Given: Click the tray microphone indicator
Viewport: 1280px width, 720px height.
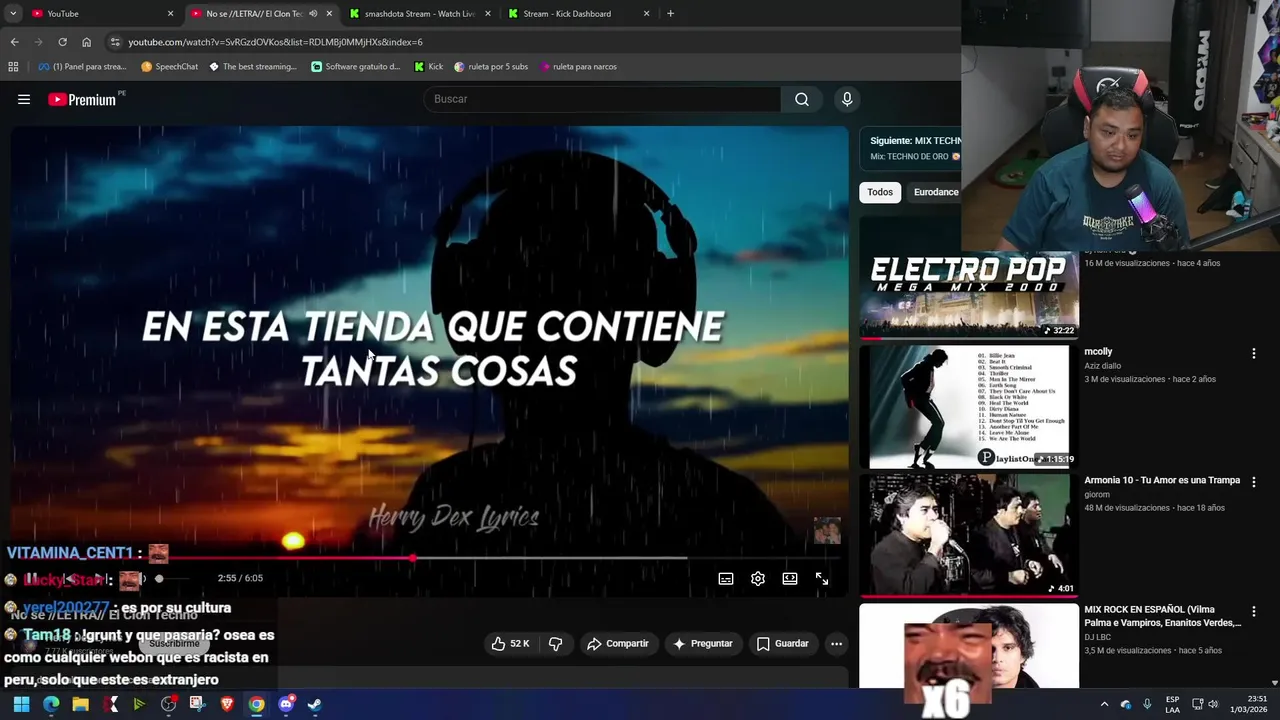Looking at the screenshot, I should [x=1147, y=704].
